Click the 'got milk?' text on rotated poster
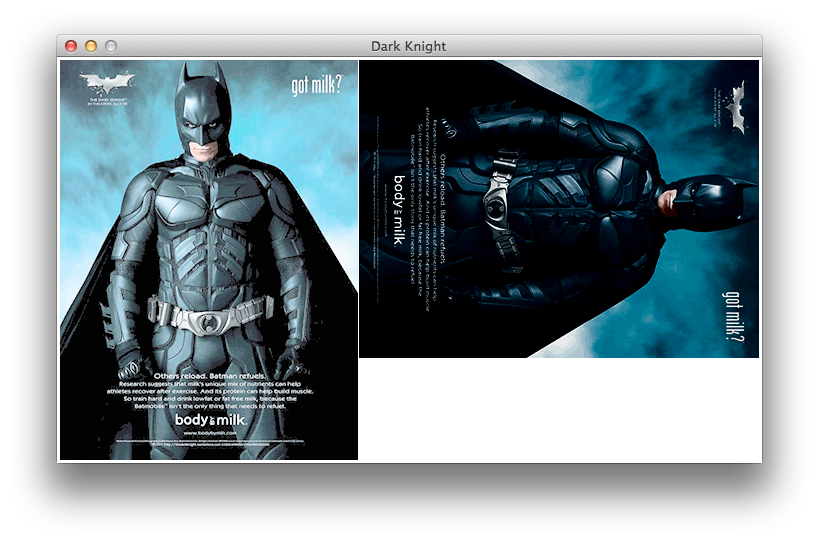The width and height of the screenshot is (819, 542). 733,317
